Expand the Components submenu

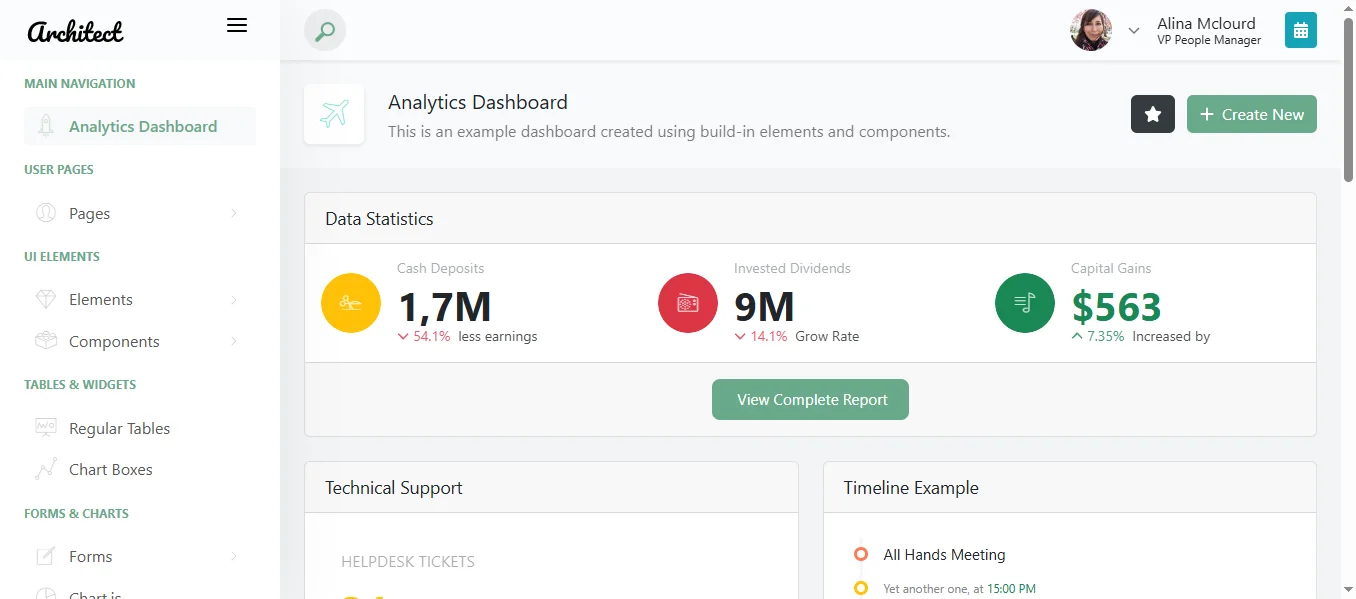point(234,340)
